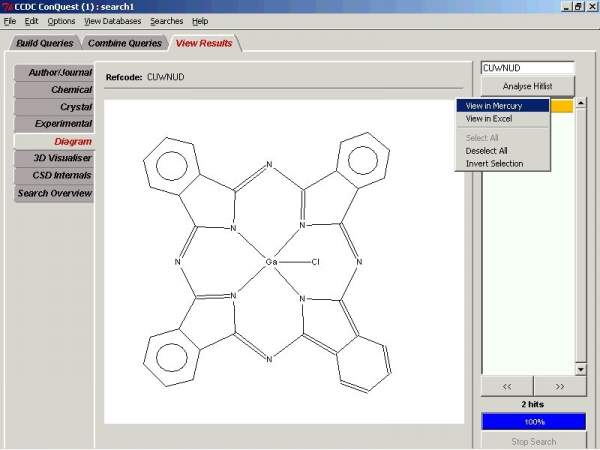Open the CSD Internals pane
The height and width of the screenshot is (450, 600).
point(54,175)
